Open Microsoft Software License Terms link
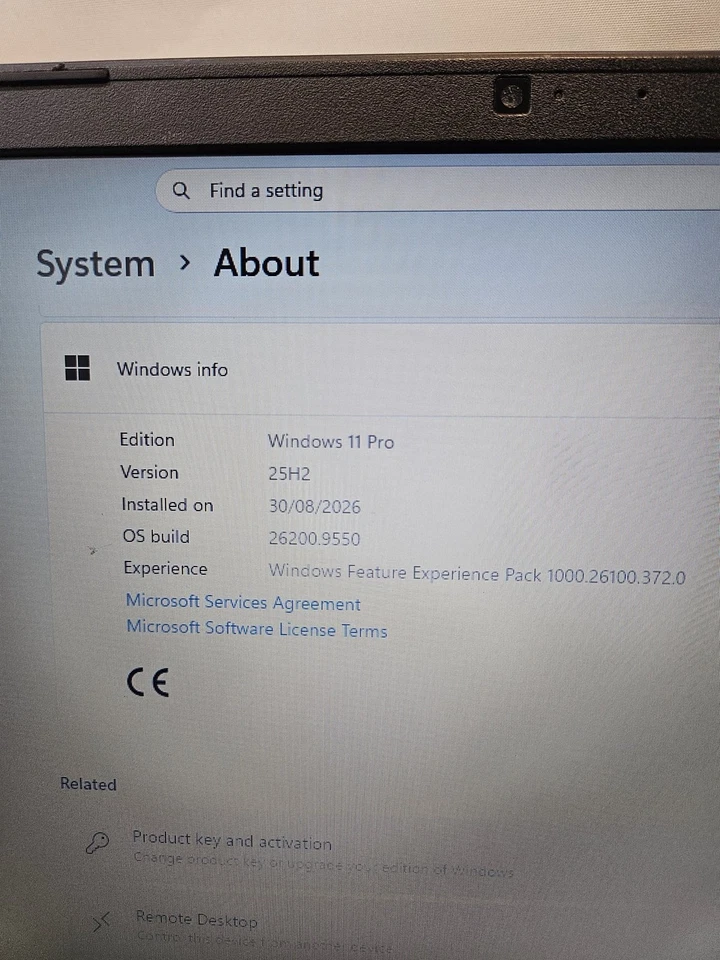 257,629
